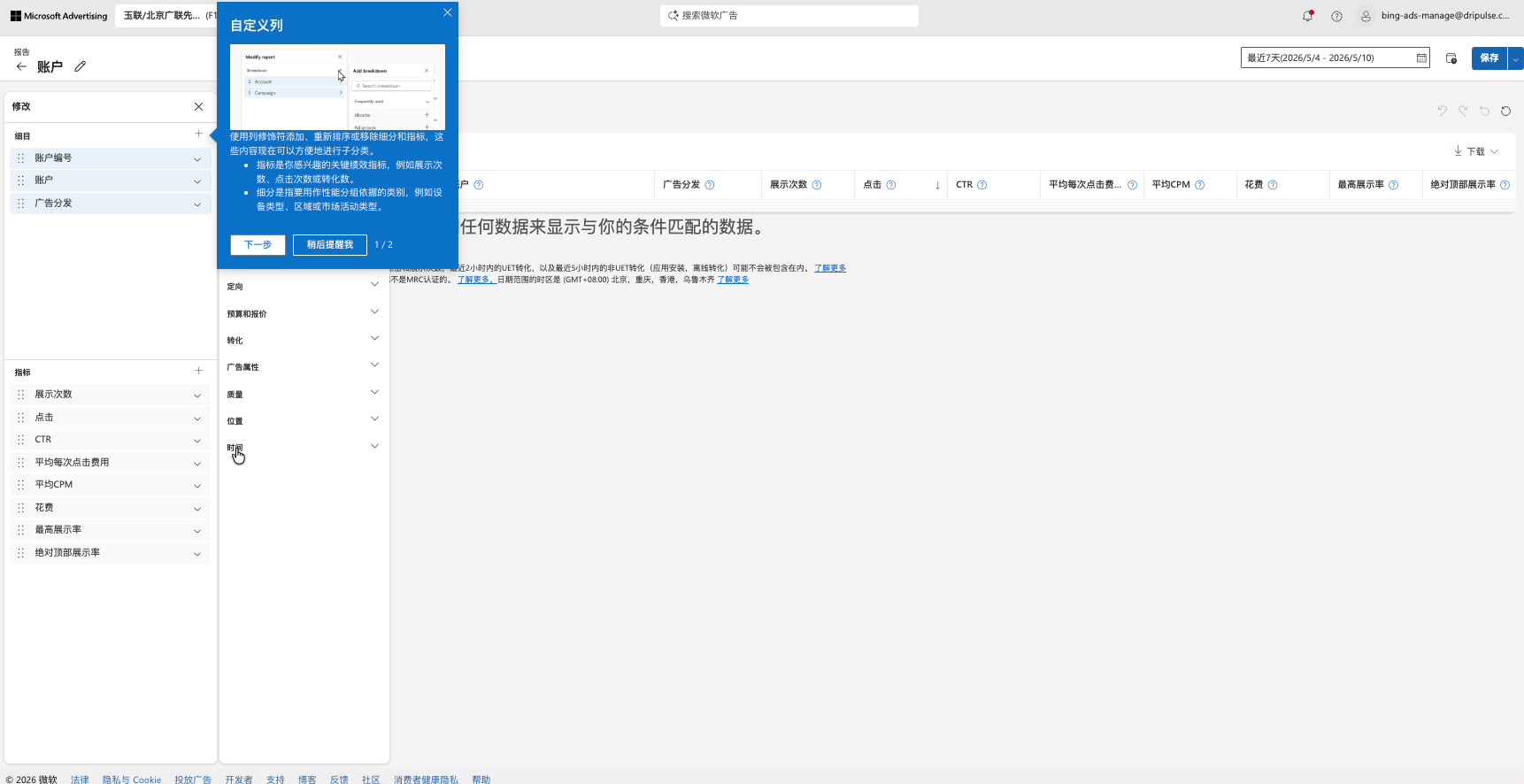Click the drag handle of 广告分发 row
Image resolution: width=1524 pixels, height=784 pixels.
[x=21, y=204]
